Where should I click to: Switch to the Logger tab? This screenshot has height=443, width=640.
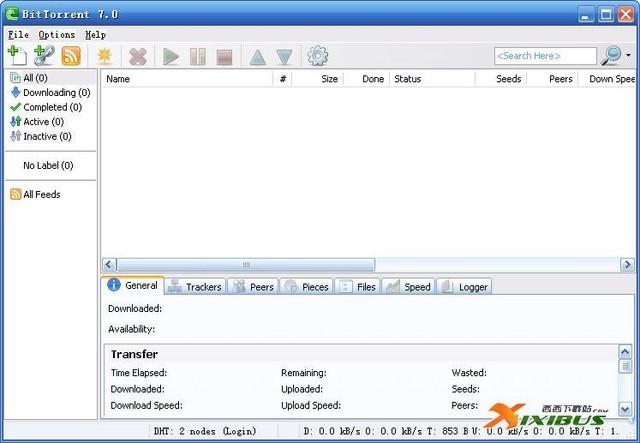[x=464, y=287]
